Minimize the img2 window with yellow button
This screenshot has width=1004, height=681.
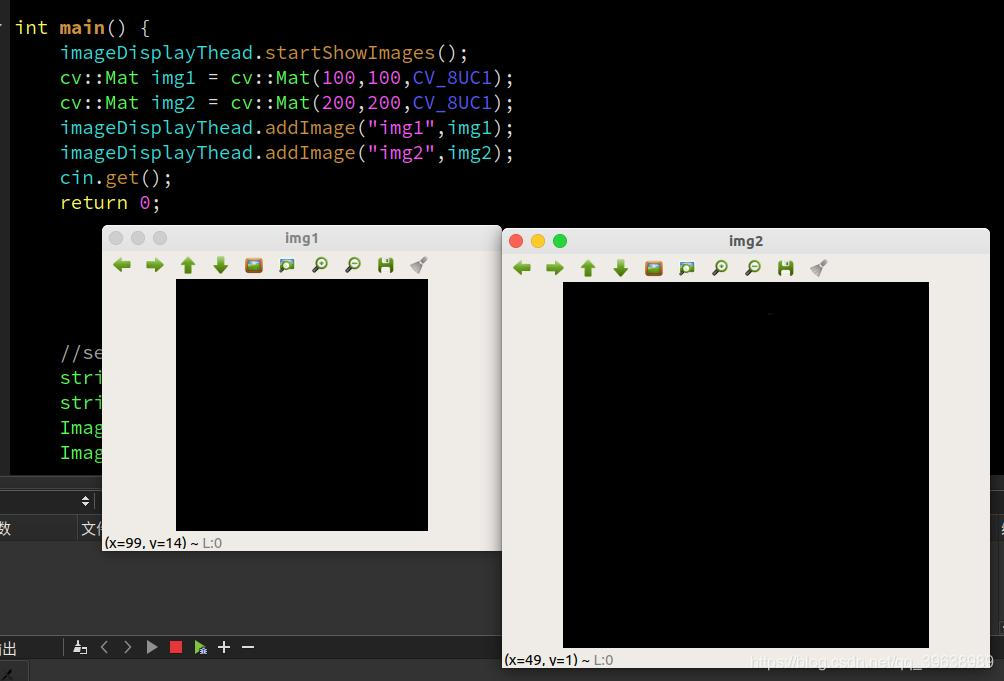538,241
